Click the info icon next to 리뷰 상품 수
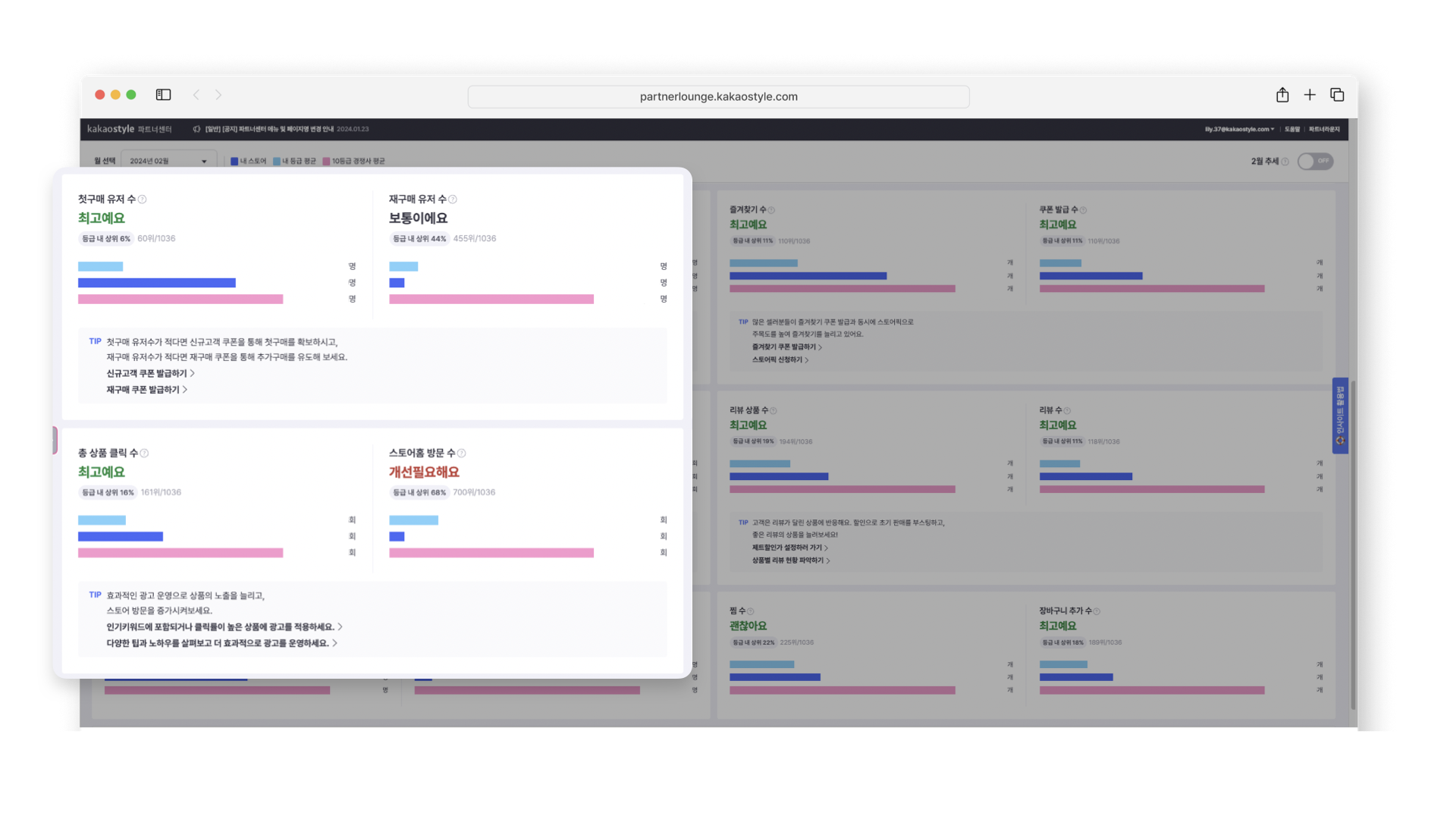1456x819 pixels. click(773, 411)
